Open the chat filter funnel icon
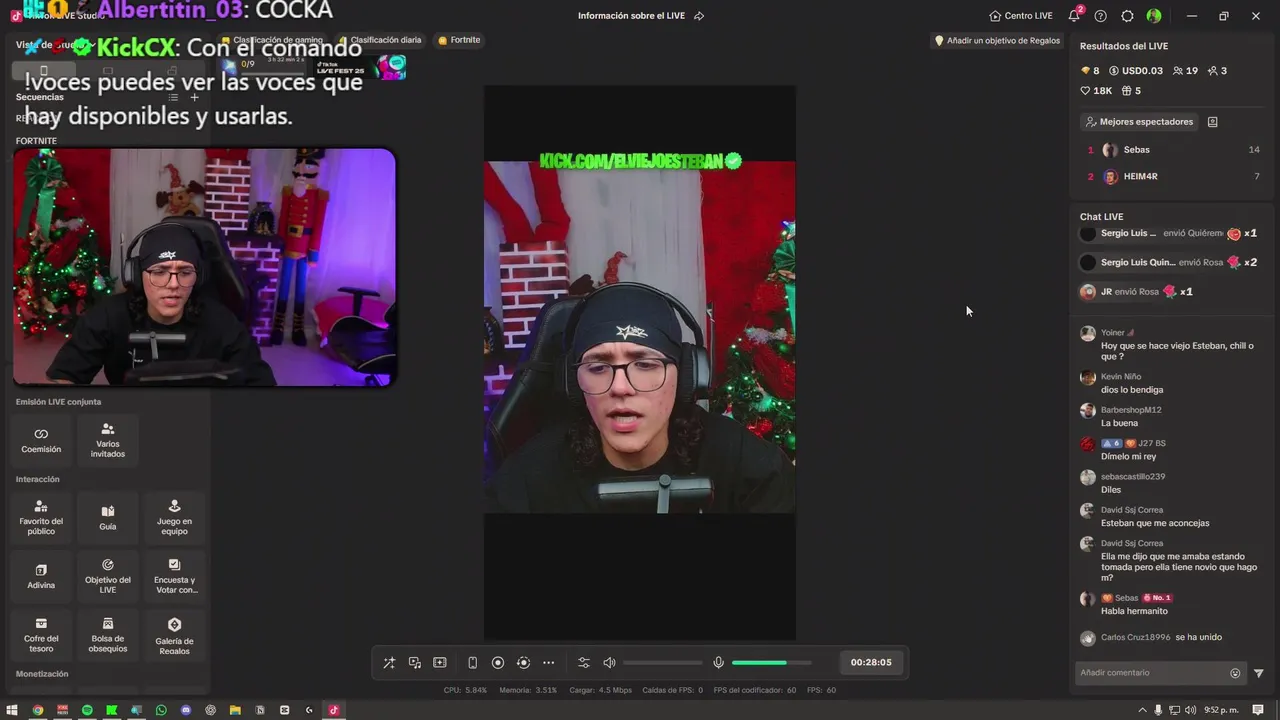This screenshot has height=720, width=1280. click(1259, 673)
